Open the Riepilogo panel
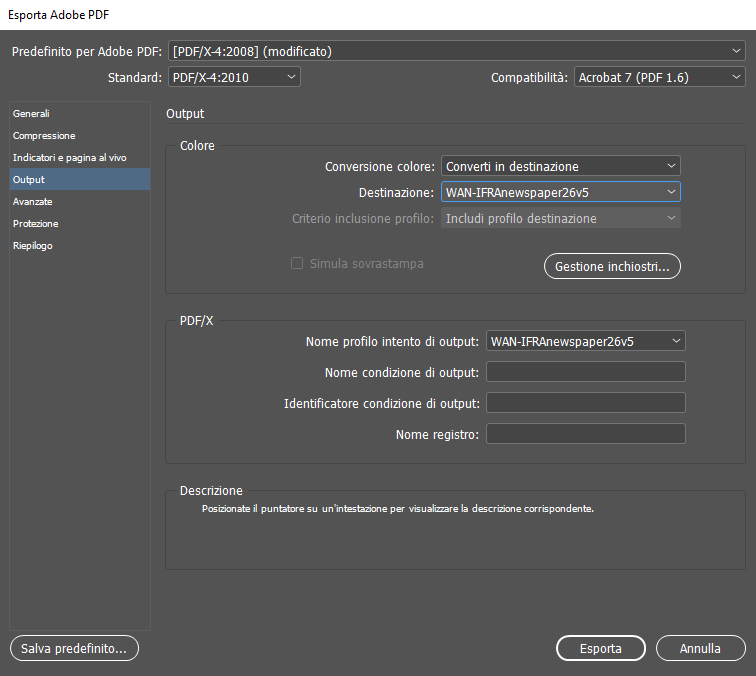 80,245
